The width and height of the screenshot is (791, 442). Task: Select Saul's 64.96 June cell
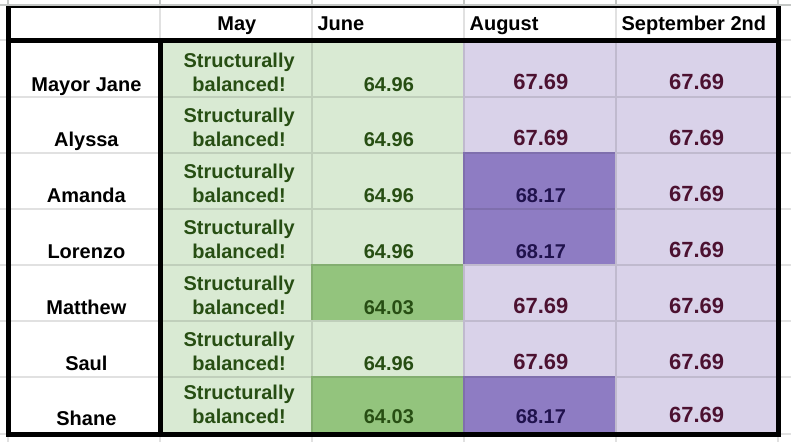388,350
